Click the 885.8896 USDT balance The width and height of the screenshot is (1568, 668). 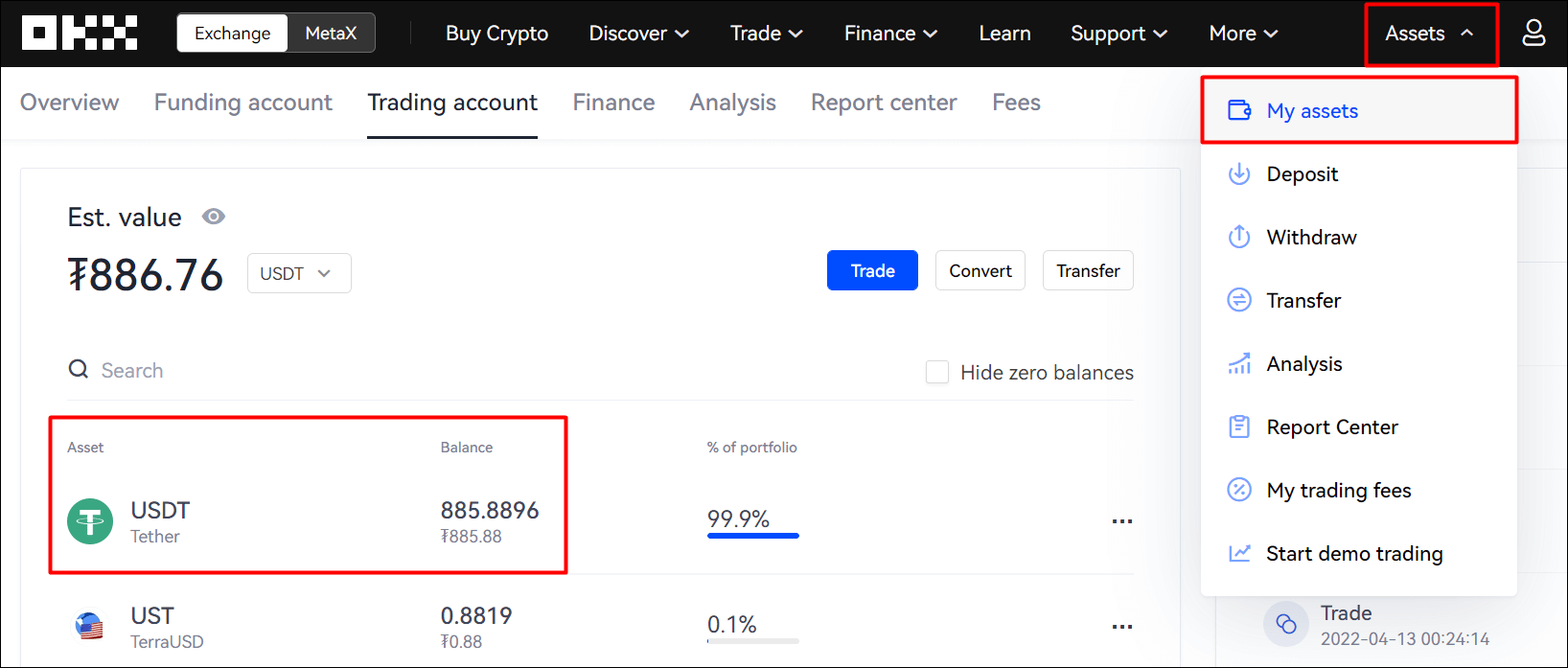click(490, 510)
